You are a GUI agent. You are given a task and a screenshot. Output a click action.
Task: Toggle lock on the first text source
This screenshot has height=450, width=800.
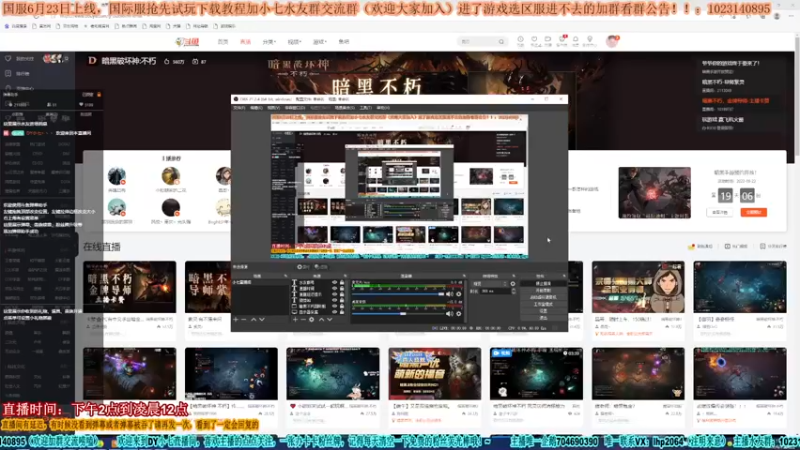tap(342, 282)
